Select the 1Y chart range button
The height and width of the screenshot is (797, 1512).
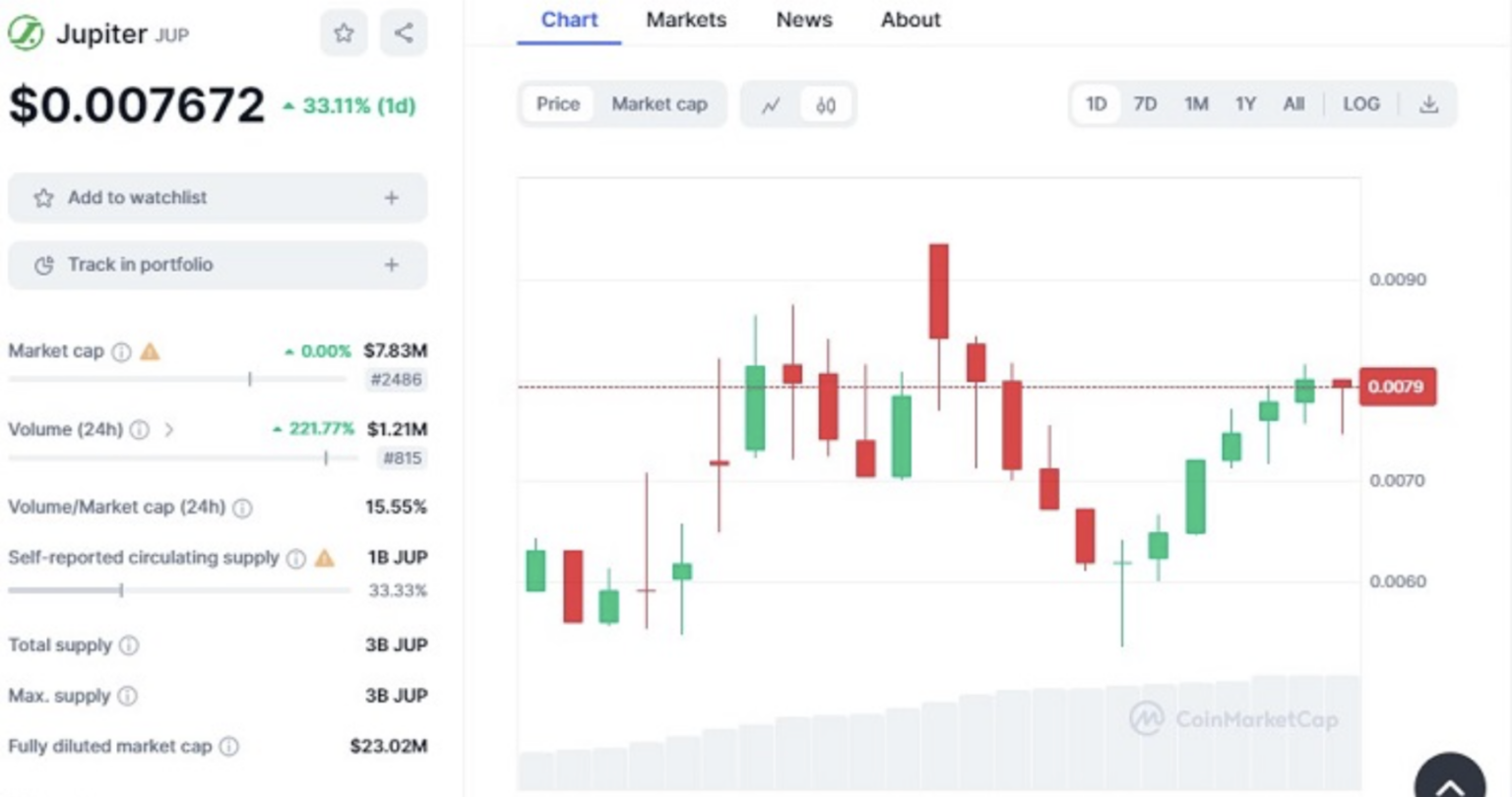click(1244, 103)
